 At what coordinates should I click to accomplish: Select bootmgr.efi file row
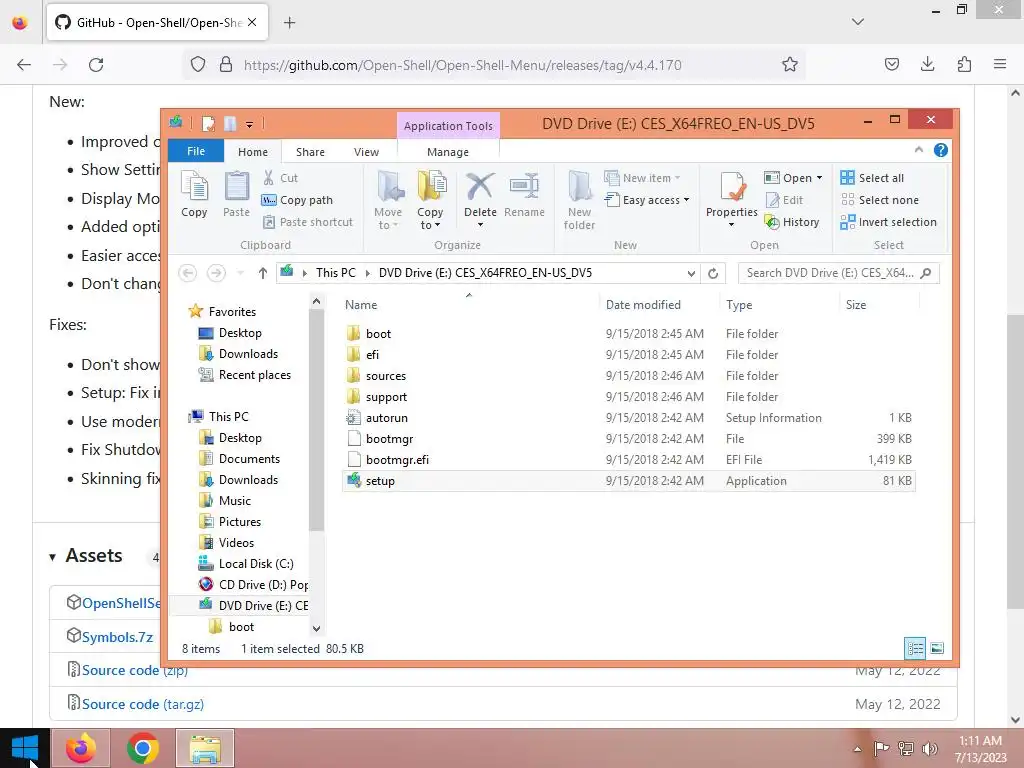pyautogui.click(x=628, y=460)
